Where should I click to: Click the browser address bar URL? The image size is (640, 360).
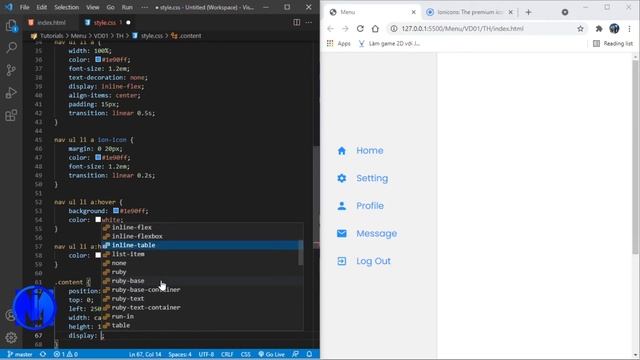(x=462, y=29)
